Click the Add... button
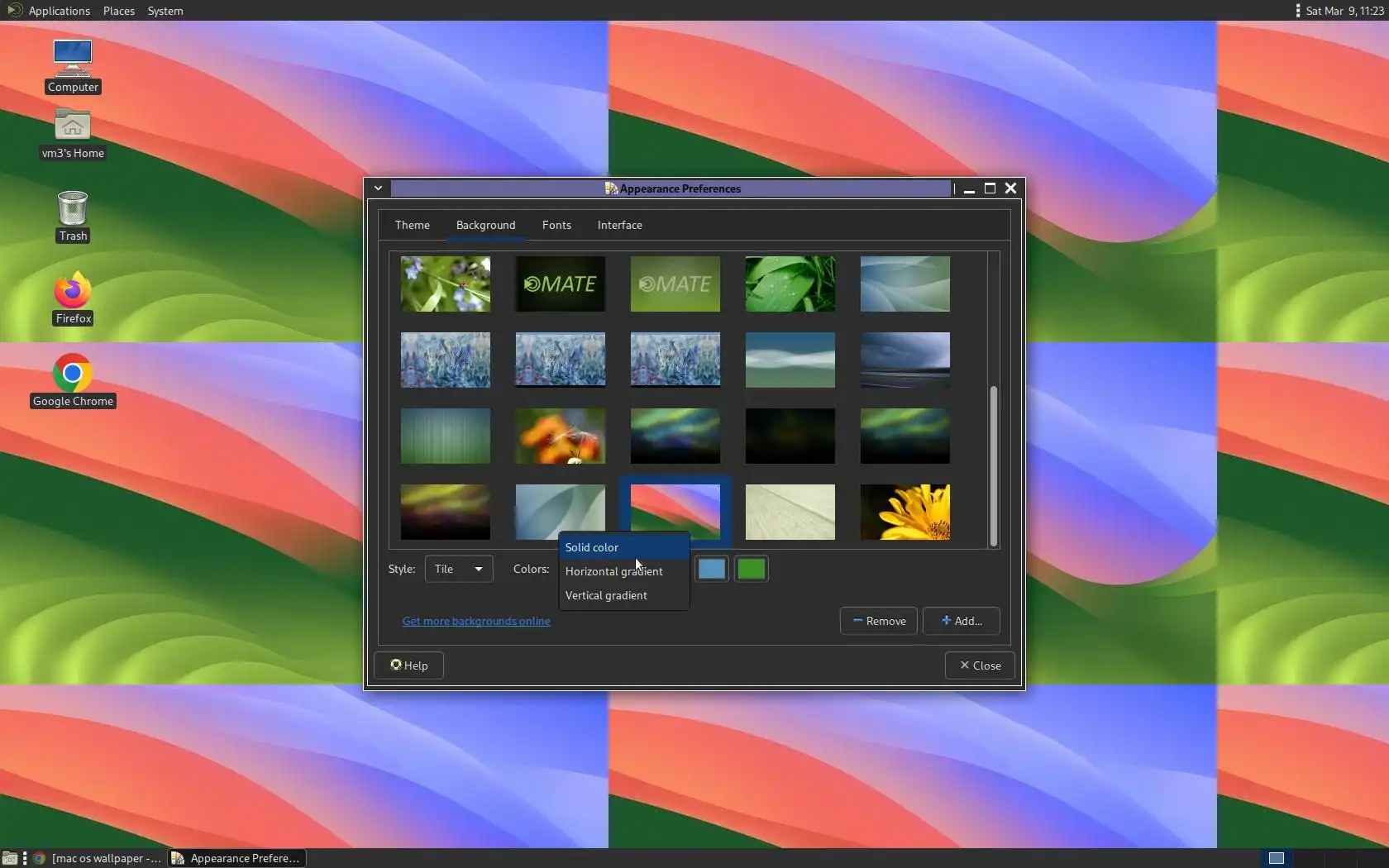 (962, 621)
